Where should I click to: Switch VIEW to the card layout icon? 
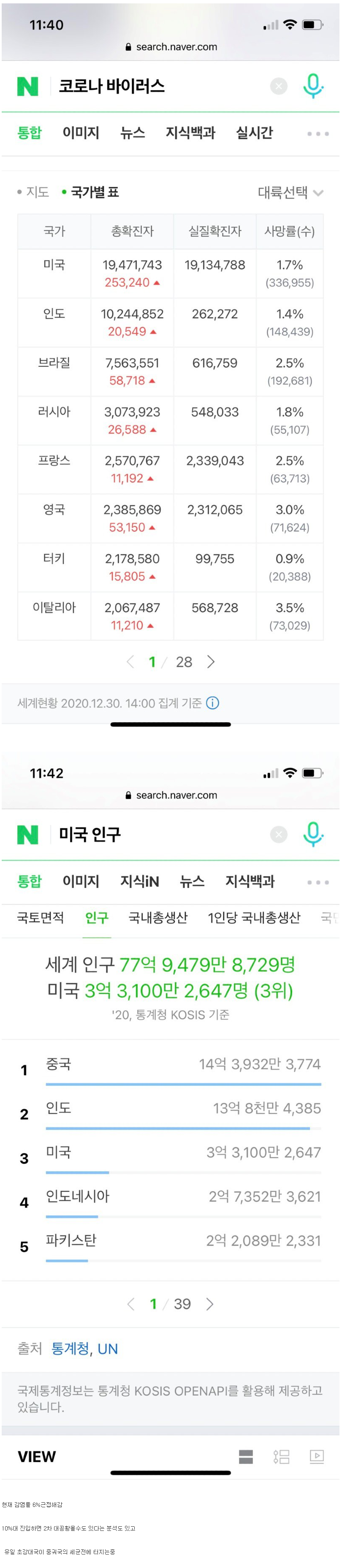(246, 1457)
